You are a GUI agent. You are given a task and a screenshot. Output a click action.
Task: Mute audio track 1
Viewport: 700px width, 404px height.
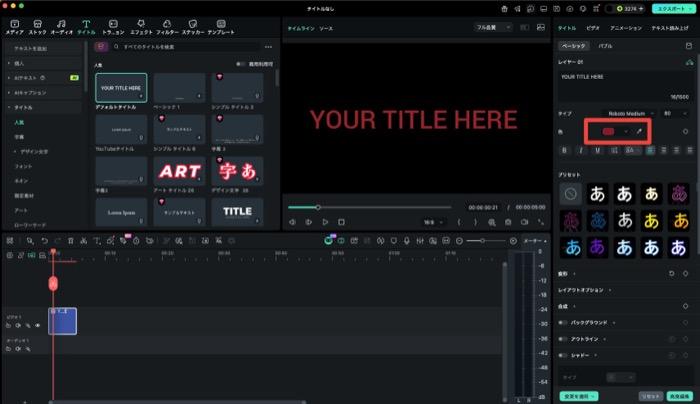click(x=18, y=349)
